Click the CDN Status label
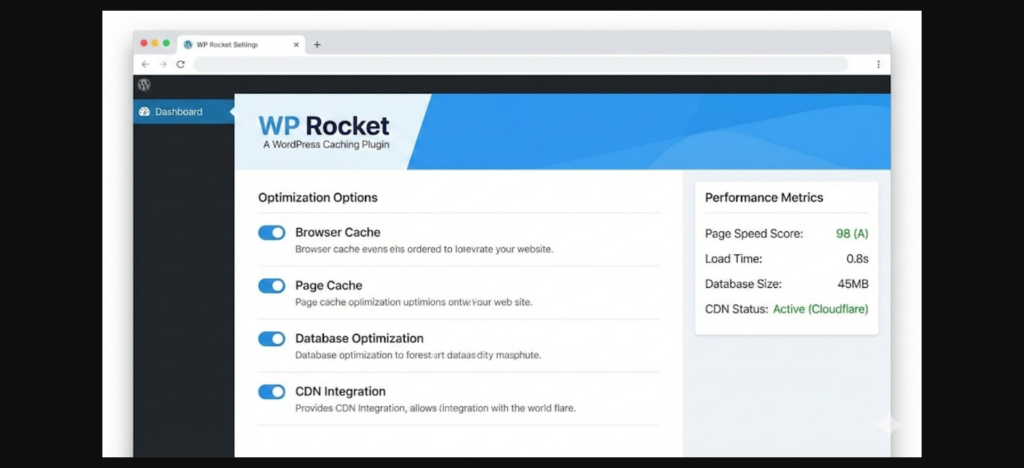 tap(737, 309)
